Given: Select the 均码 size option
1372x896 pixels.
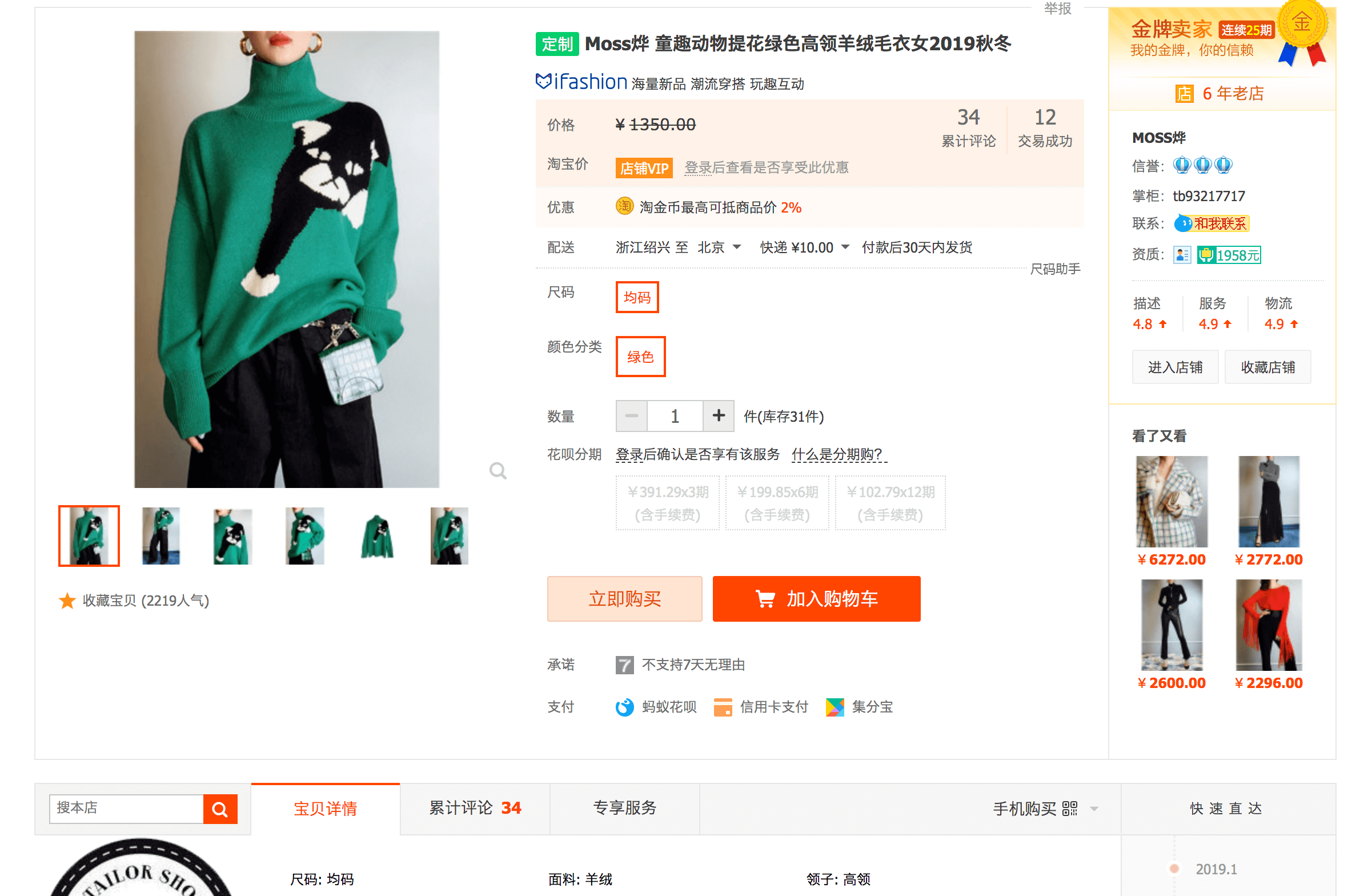Looking at the screenshot, I should pyautogui.click(x=637, y=297).
